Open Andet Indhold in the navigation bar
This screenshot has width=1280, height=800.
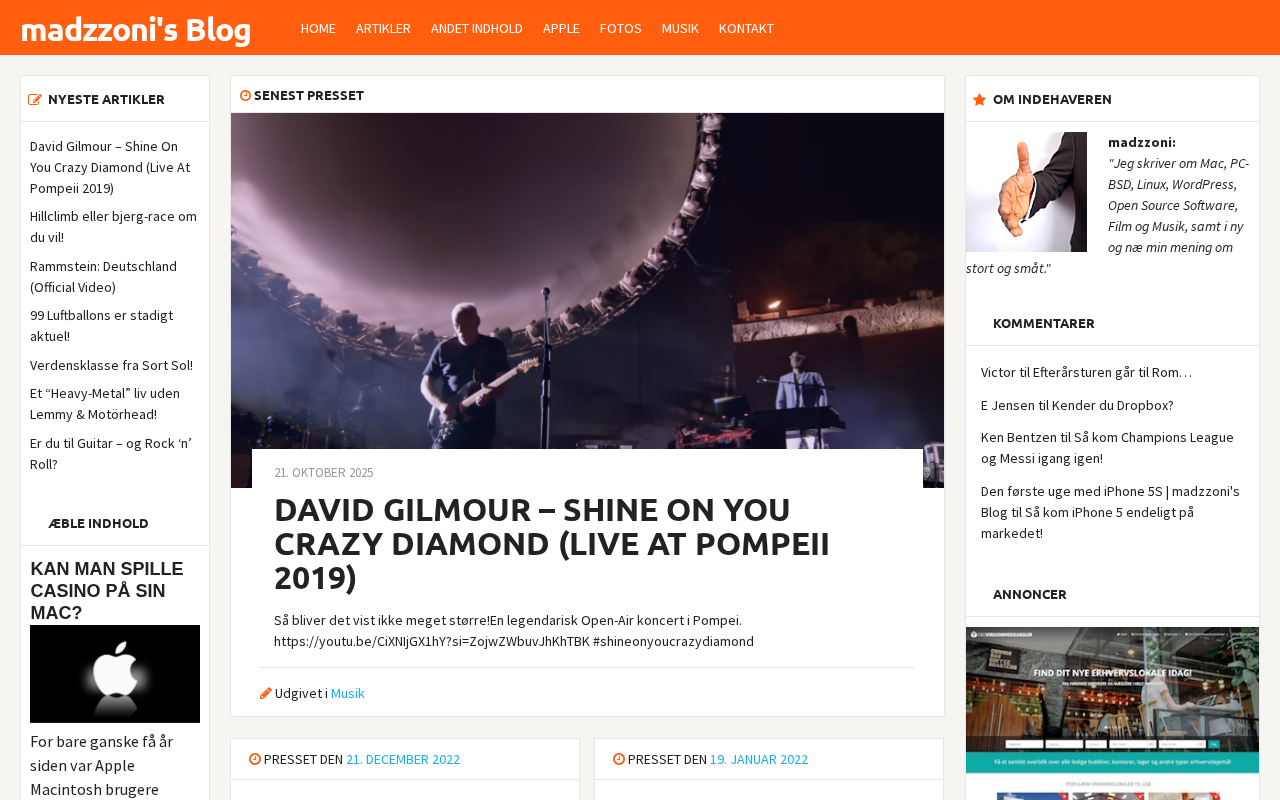tap(477, 28)
